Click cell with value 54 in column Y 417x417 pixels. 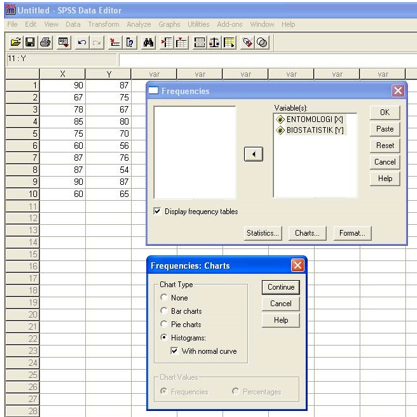point(108,170)
